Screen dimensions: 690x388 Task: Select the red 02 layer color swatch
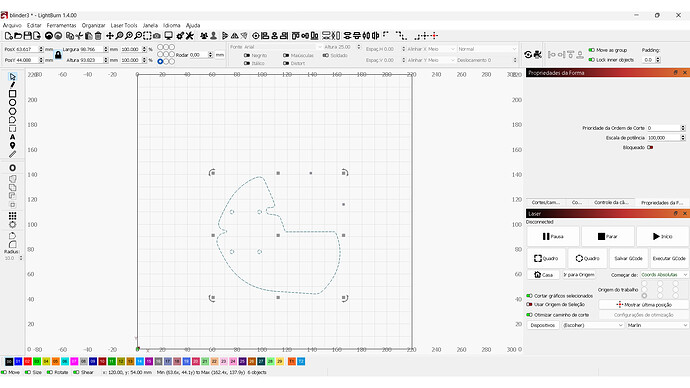click(27, 361)
